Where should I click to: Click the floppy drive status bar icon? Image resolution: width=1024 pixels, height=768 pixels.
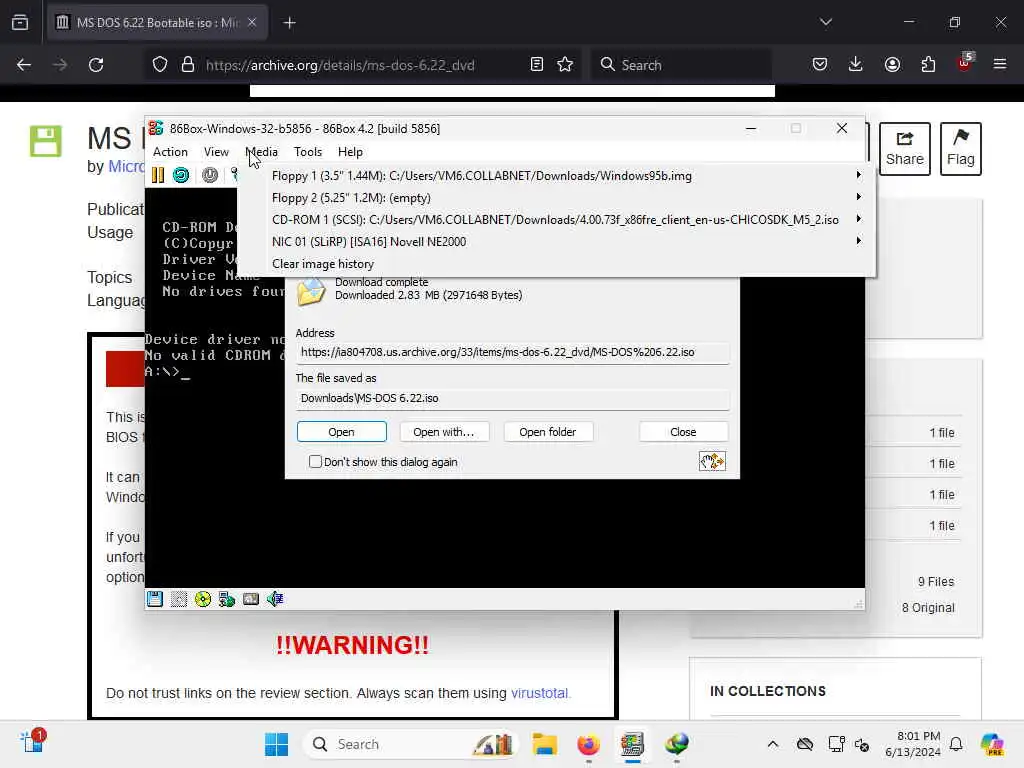coord(155,599)
